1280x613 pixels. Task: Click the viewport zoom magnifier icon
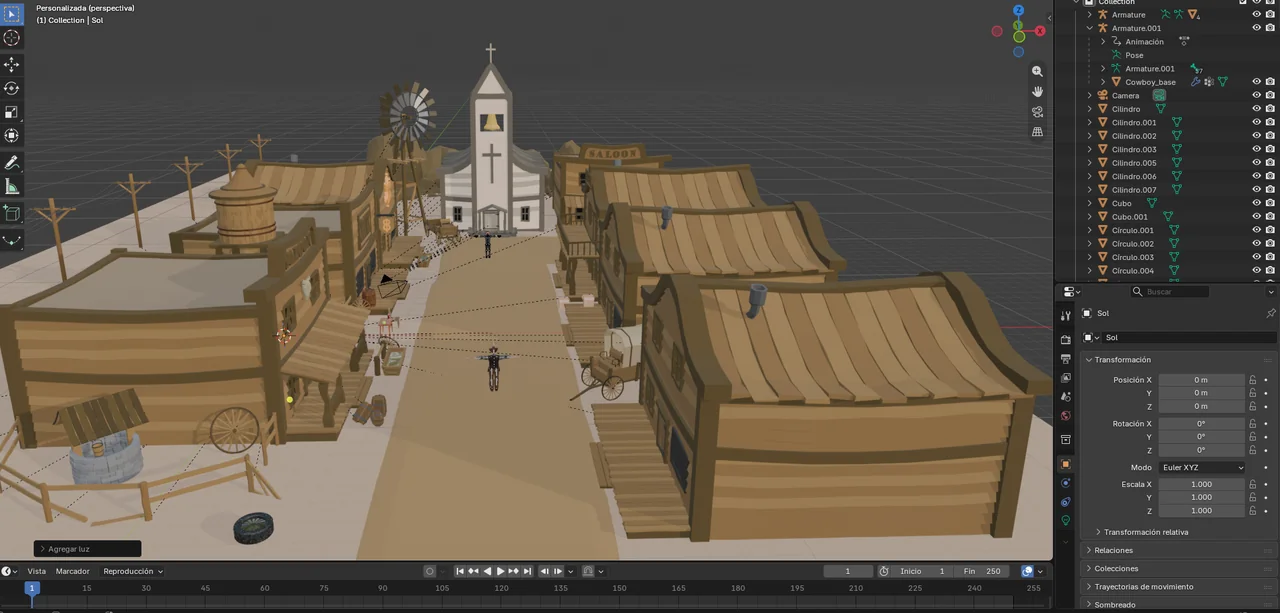(x=1037, y=71)
